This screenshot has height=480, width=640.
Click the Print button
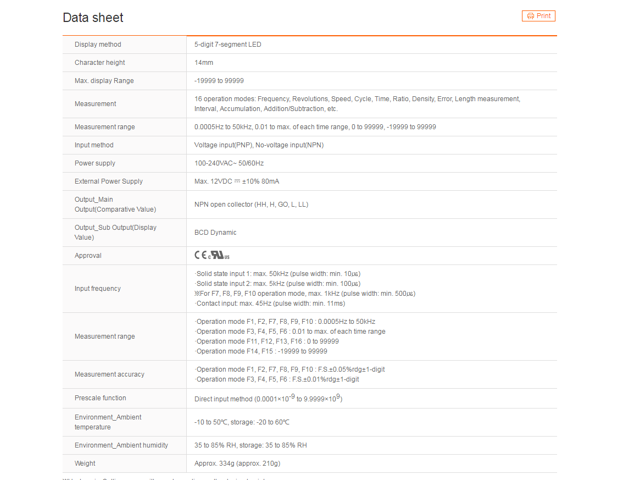[x=538, y=16]
